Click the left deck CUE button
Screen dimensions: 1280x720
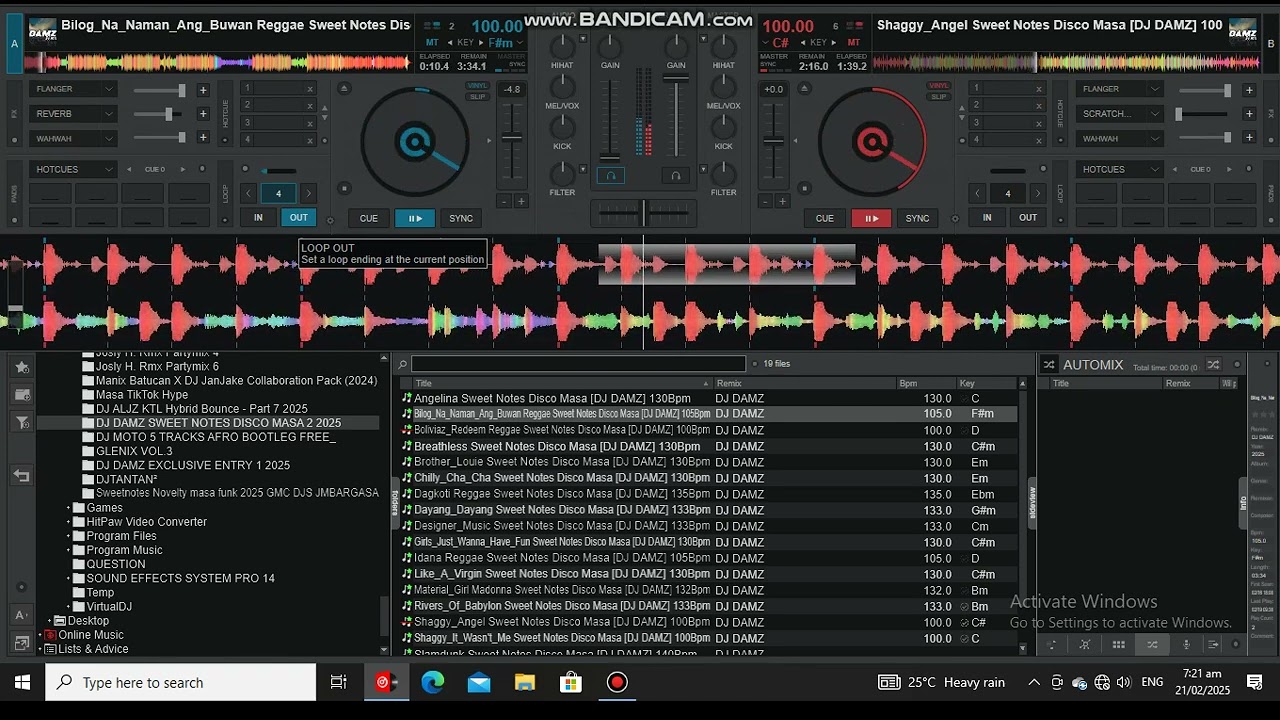(x=369, y=218)
